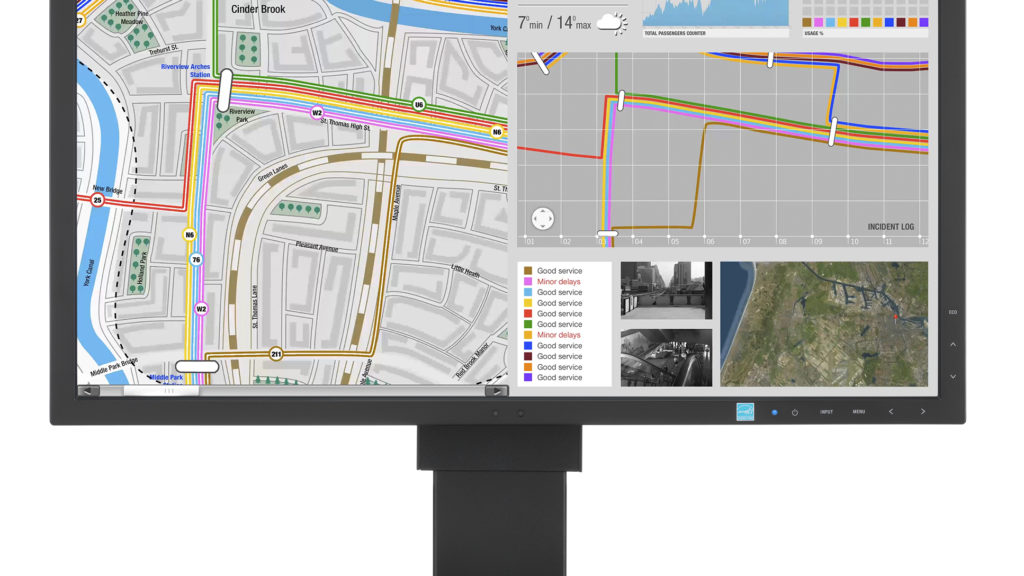Click the 06 hour timeline marker
The image size is (1024, 576).
point(709,240)
